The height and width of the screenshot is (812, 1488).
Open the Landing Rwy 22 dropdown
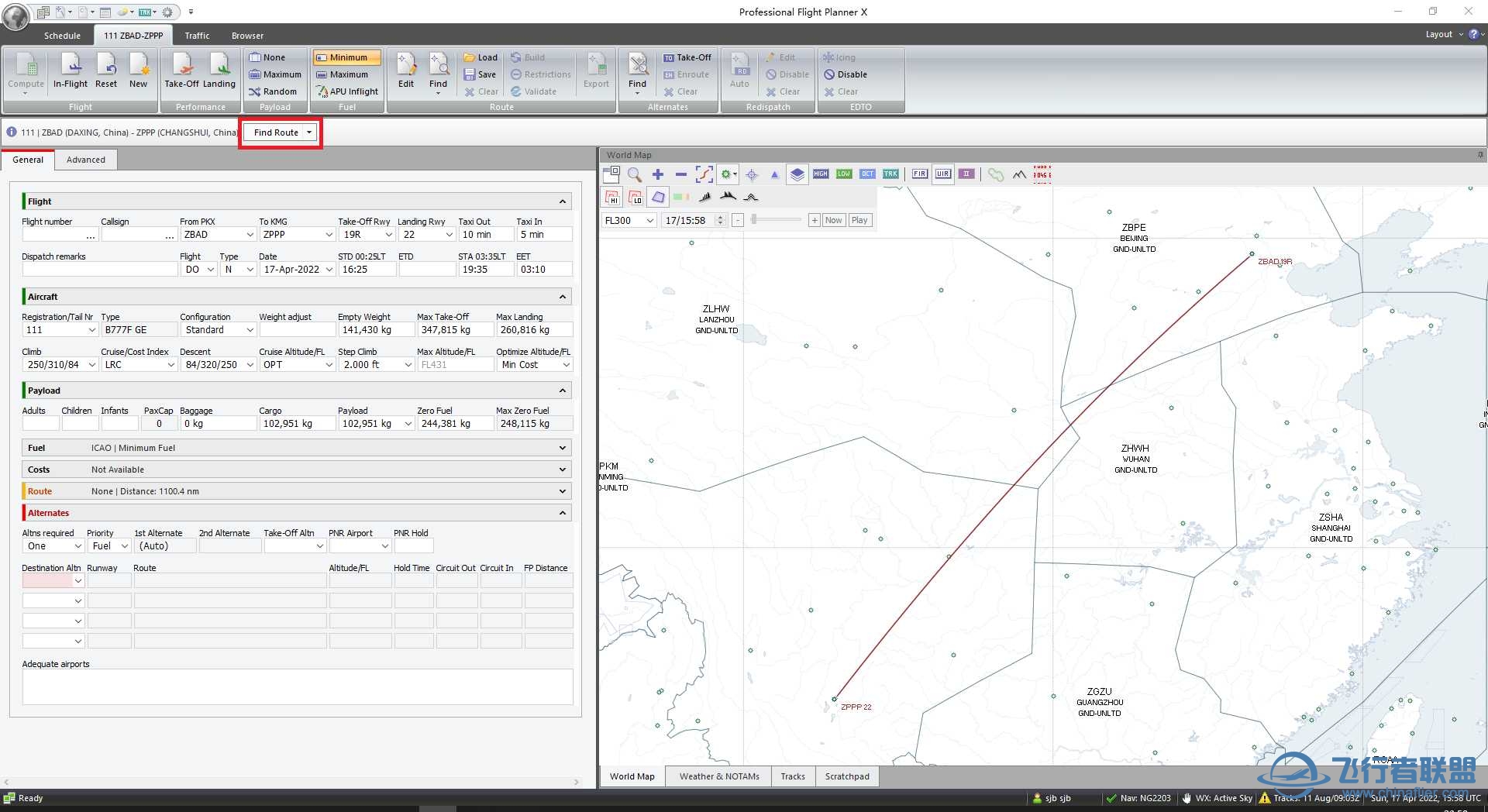pos(449,235)
